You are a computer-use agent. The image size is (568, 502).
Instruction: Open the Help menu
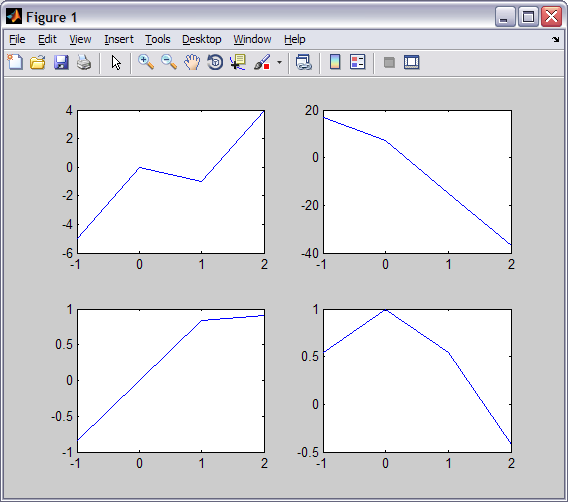(295, 39)
